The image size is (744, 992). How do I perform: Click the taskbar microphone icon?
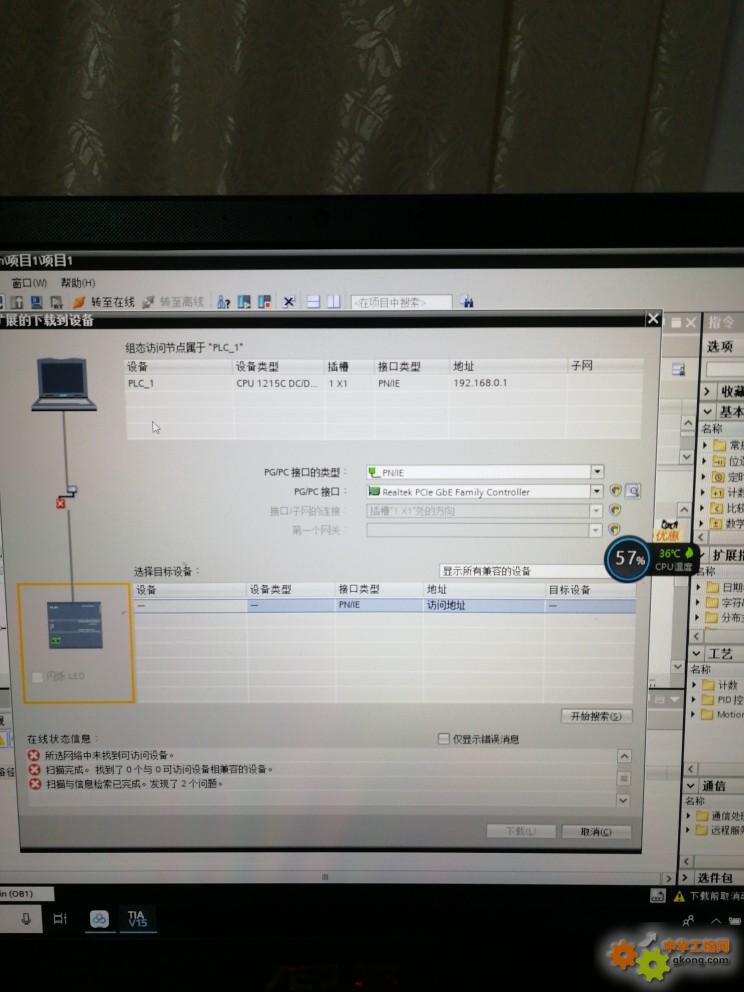[x=26, y=918]
